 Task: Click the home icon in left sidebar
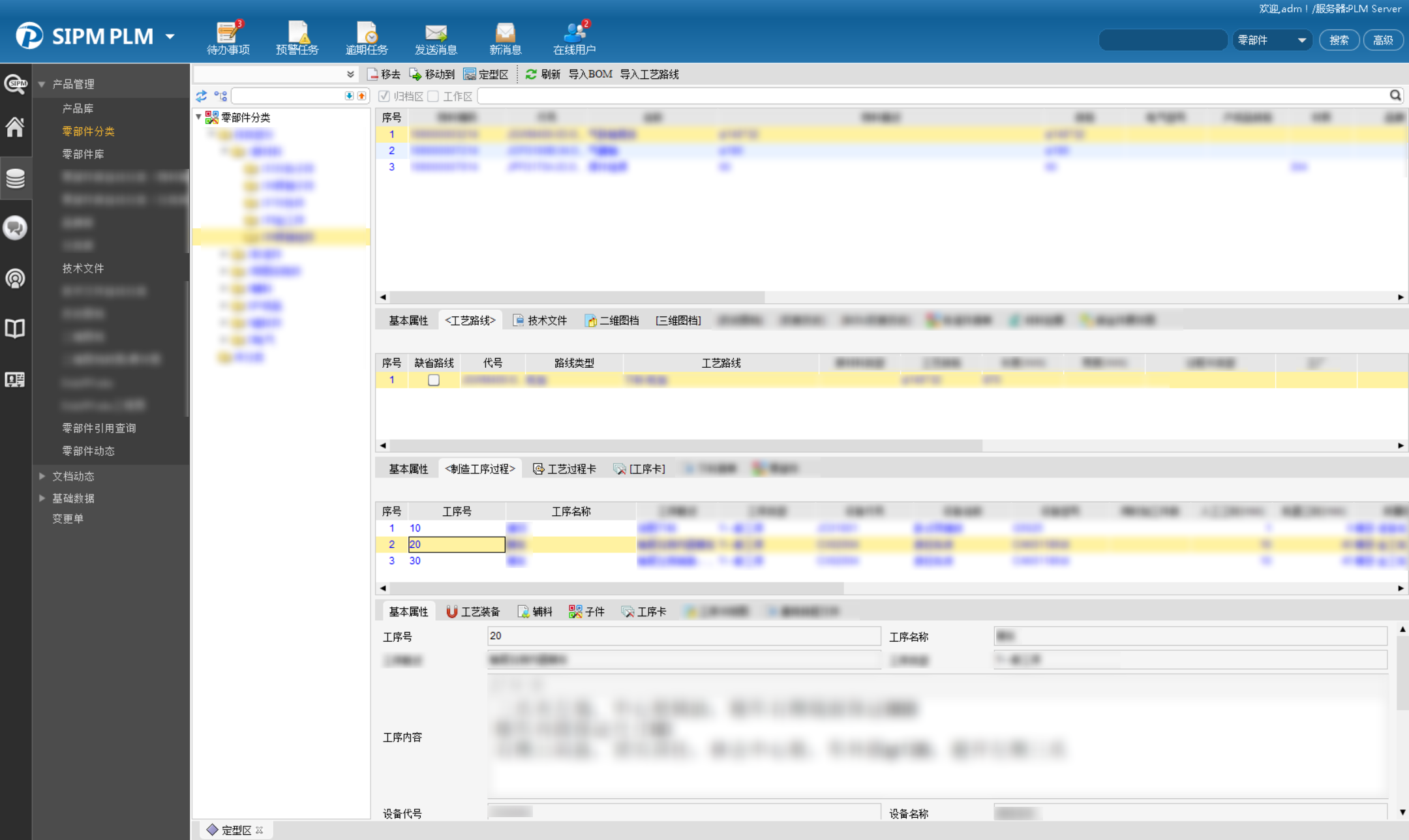coord(16,127)
